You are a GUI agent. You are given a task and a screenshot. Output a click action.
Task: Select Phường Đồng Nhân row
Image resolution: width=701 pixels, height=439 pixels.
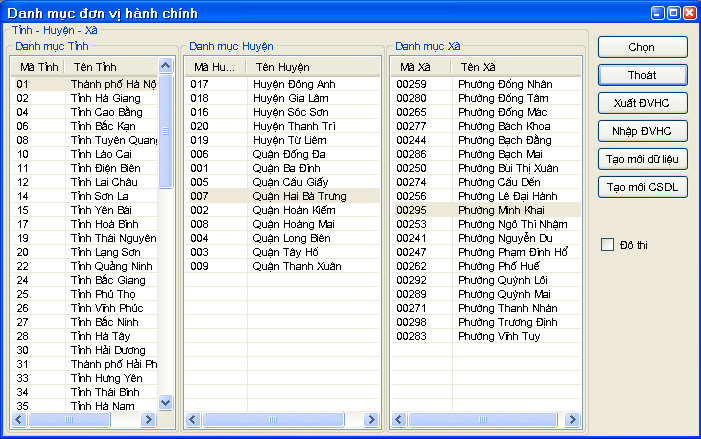[x=486, y=84]
